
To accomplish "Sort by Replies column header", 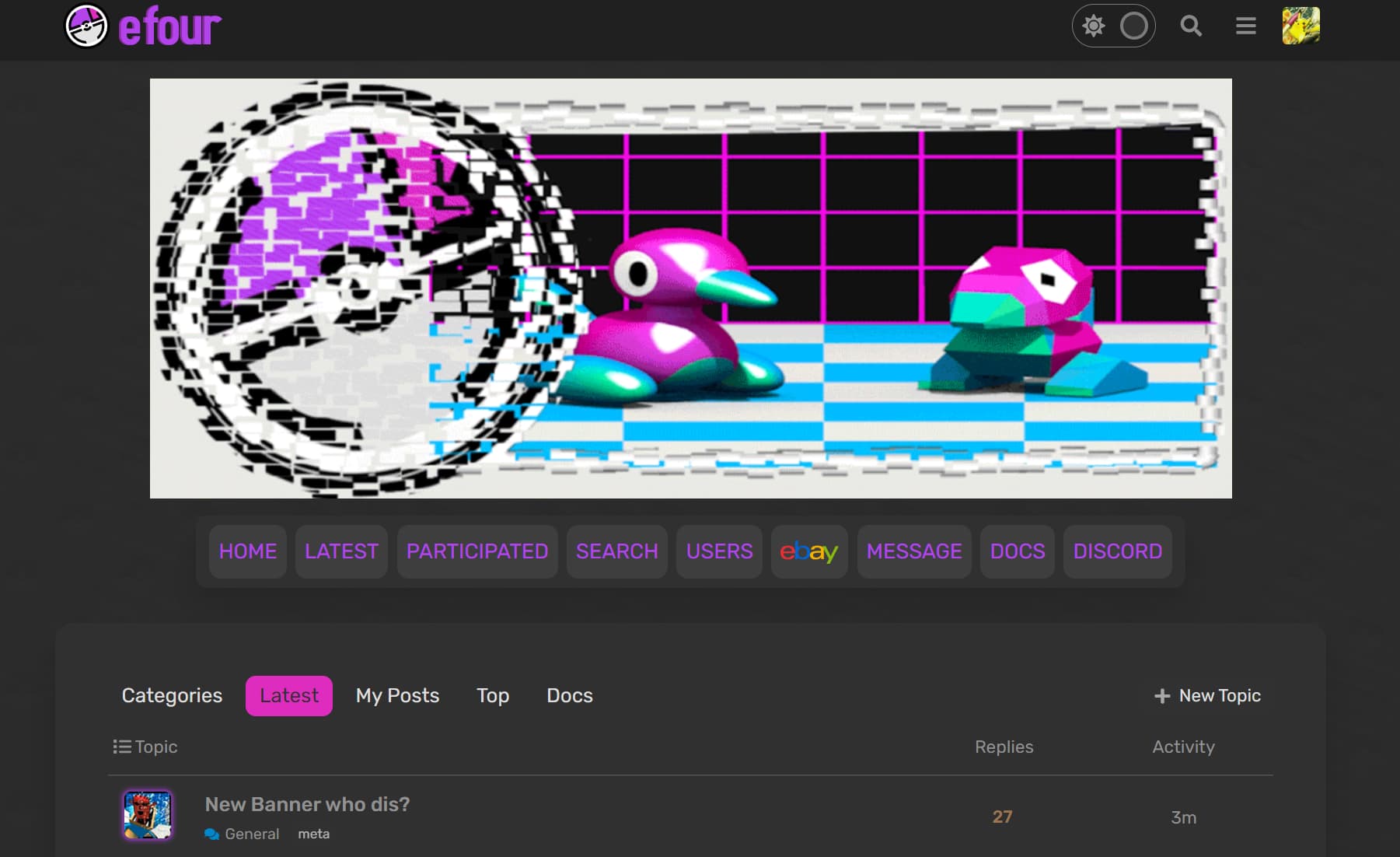I will (x=1004, y=747).
